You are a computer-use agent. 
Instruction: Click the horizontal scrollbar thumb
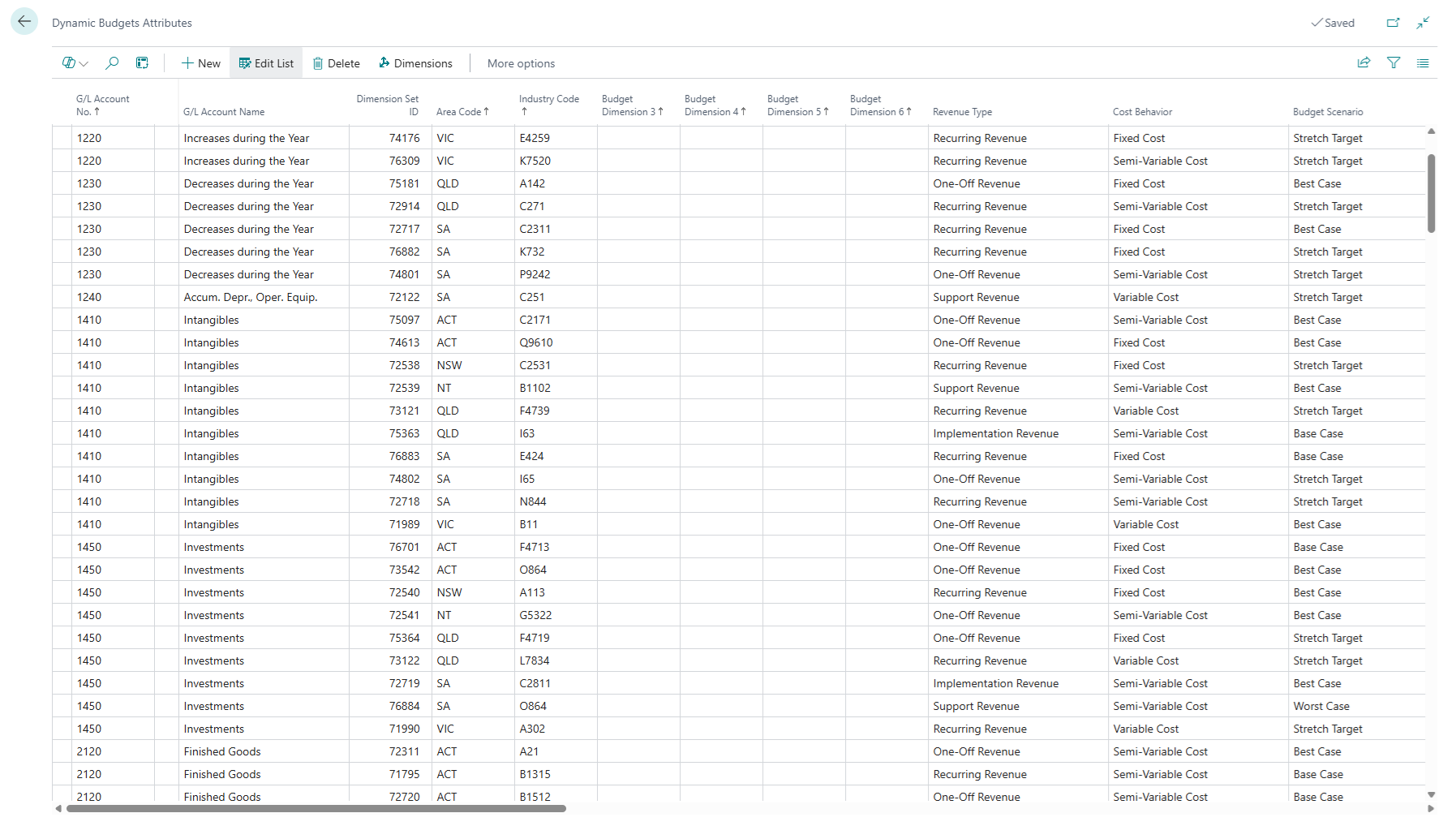[316, 808]
